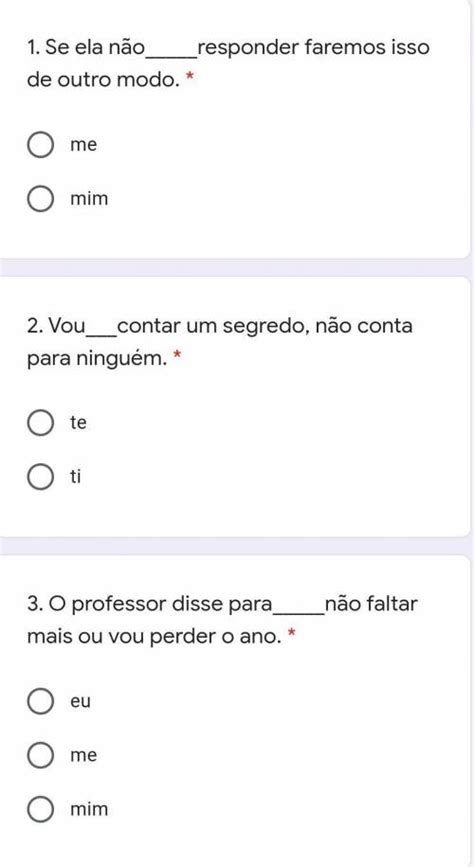474x867 pixels.
Task: Click the red required asterisk on question 3
Action: click(291, 636)
